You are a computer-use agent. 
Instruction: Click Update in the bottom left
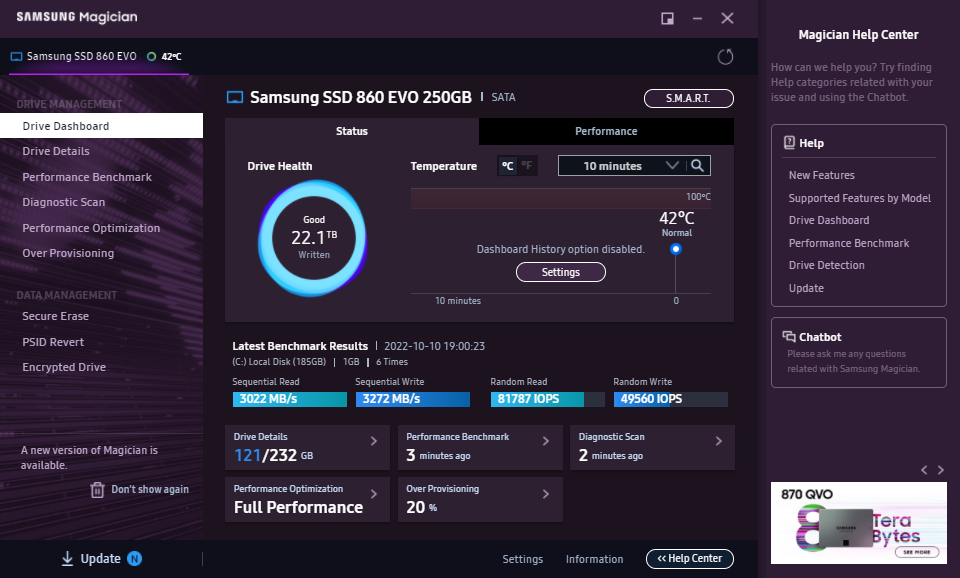click(100, 558)
